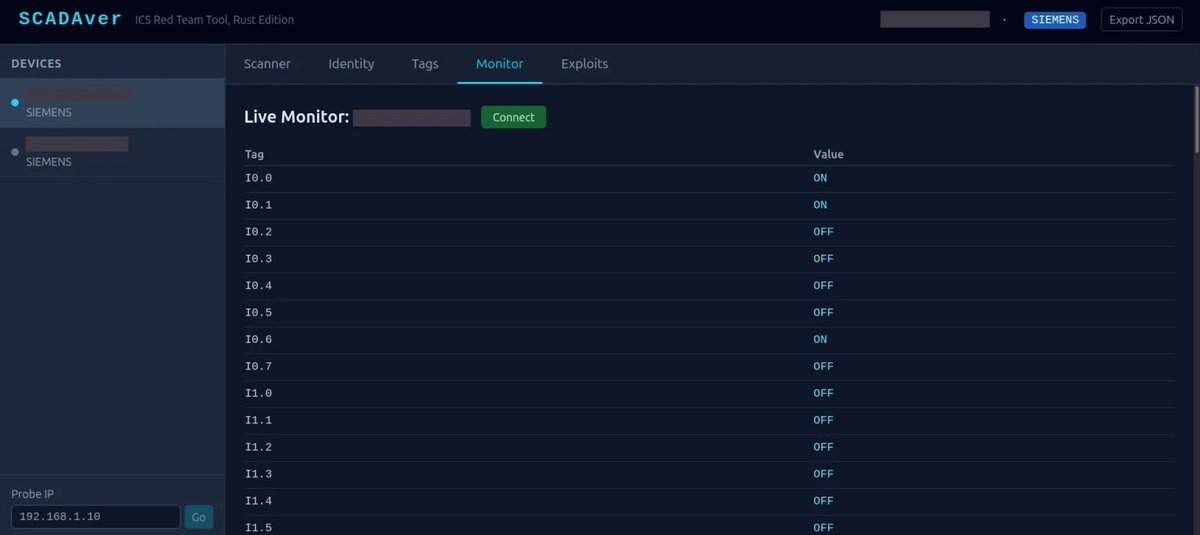Select the first SIEMENS device with cyan dot
The height and width of the screenshot is (535, 1200).
[x=112, y=103]
